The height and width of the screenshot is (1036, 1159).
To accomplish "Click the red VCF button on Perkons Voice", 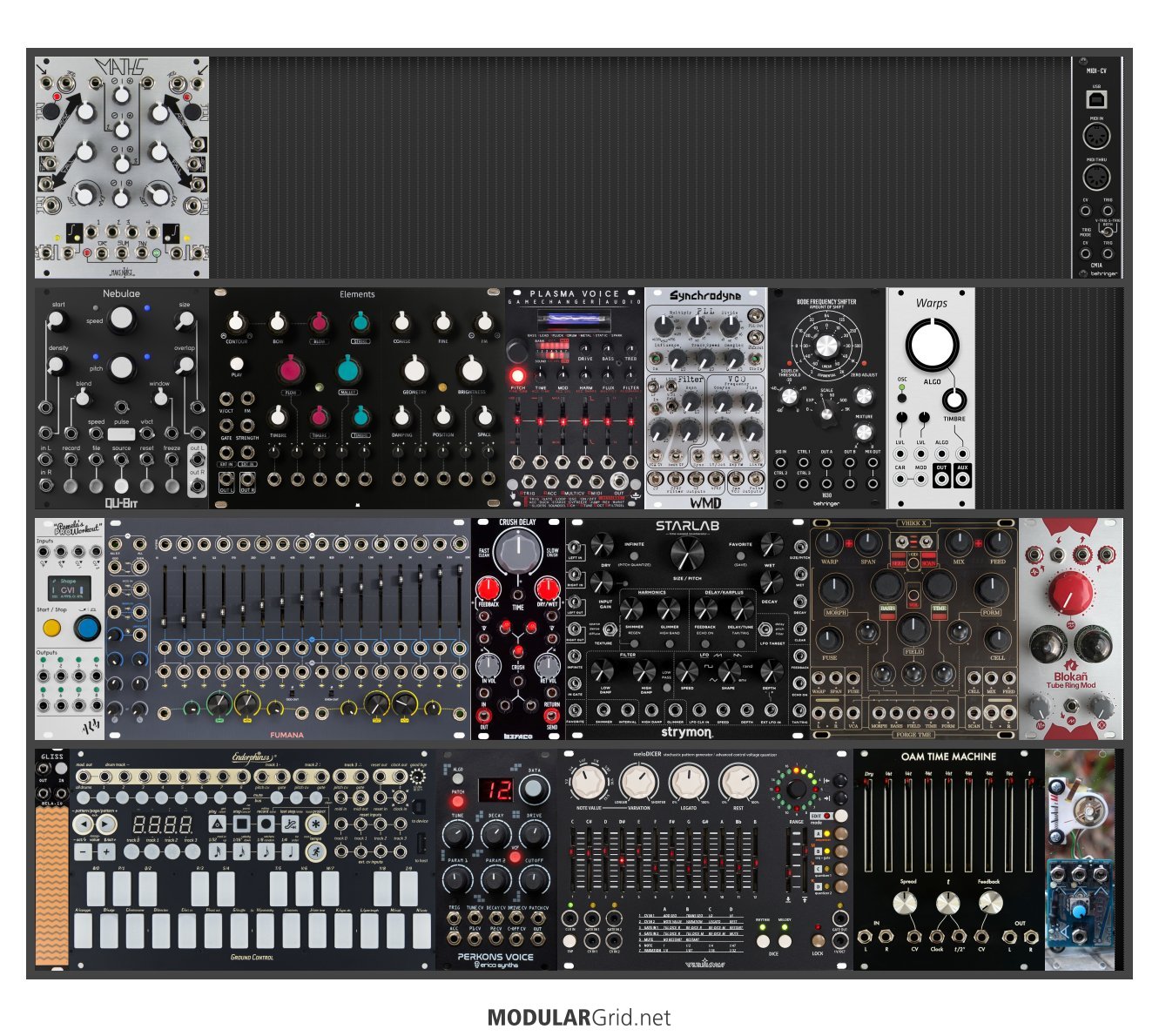I will coord(515,858).
